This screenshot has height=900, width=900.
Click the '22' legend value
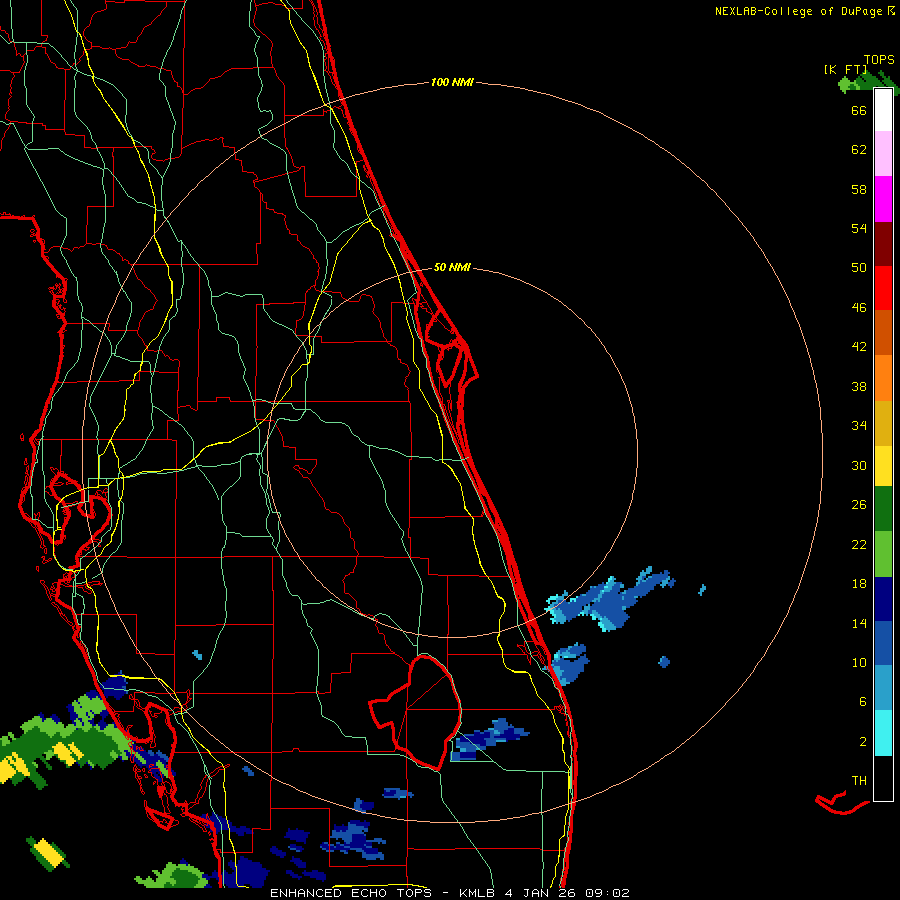click(859, 545)
